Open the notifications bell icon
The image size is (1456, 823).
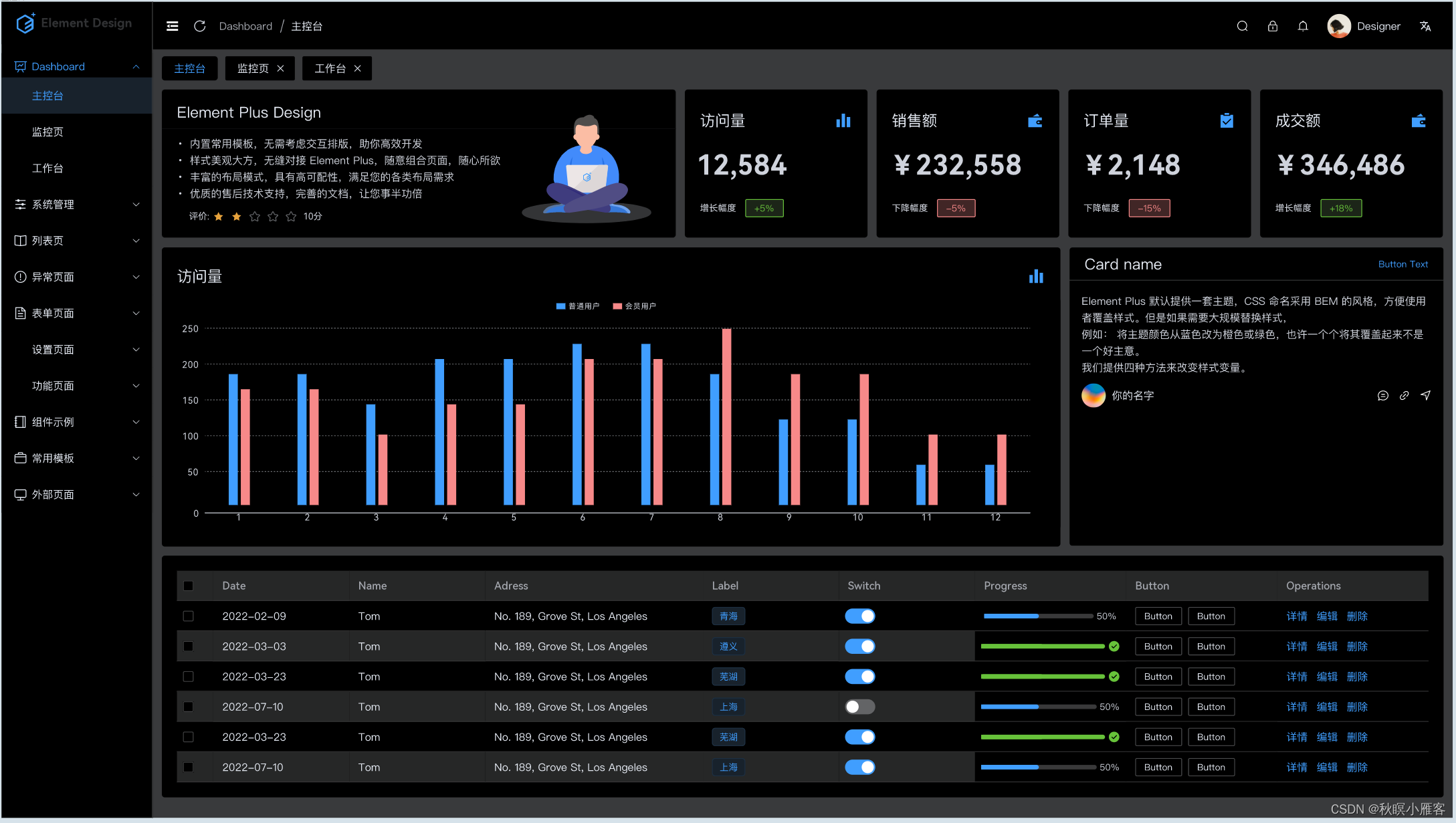(1302, 26)
